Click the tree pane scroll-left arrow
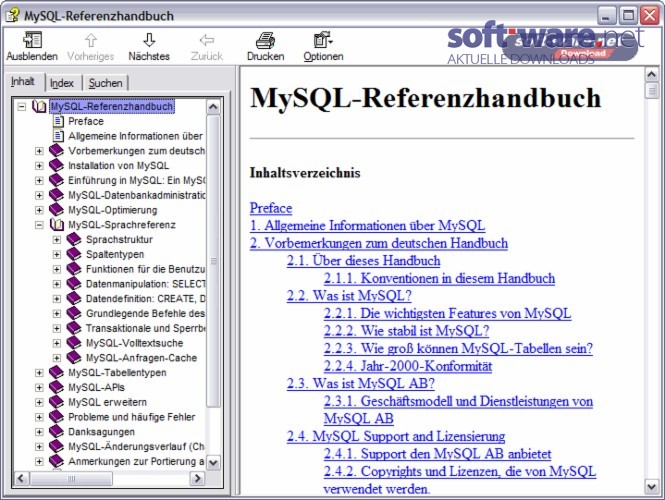 click(21, 479)
